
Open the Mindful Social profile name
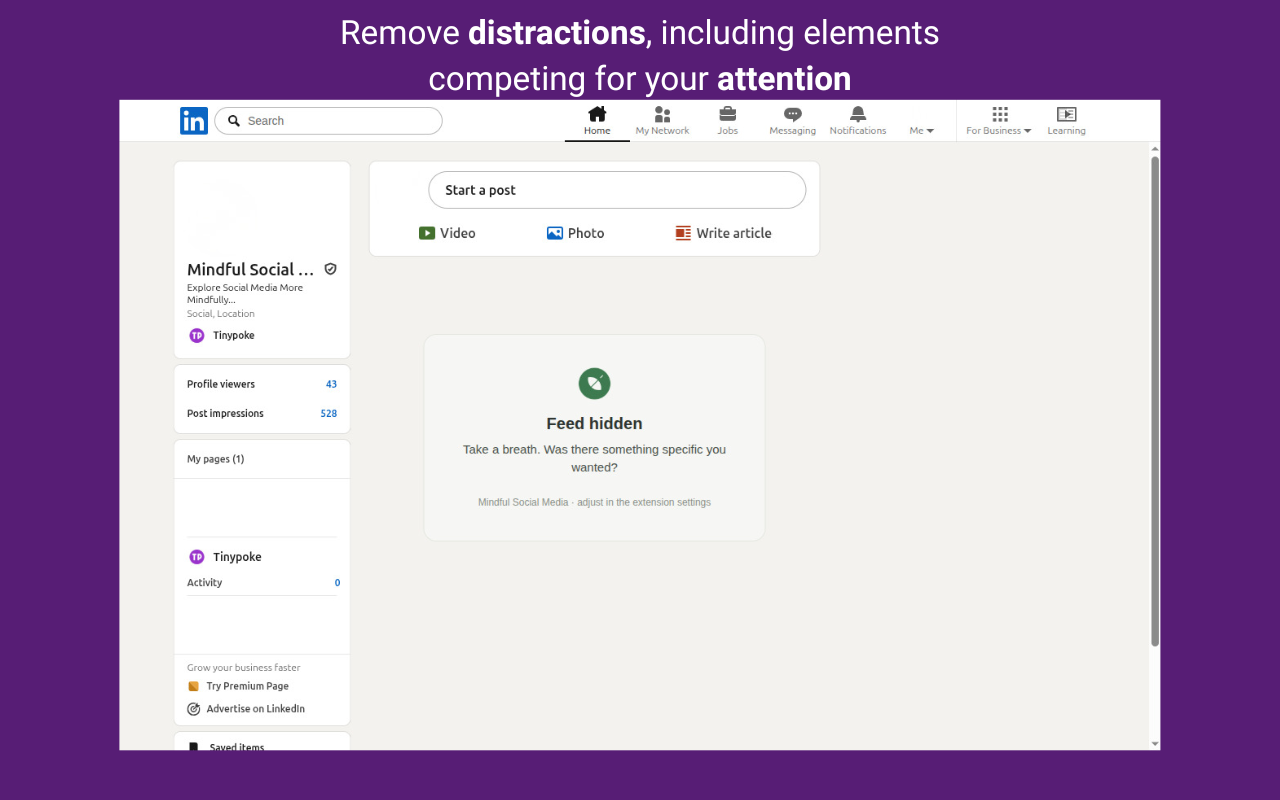pyautogui.click(x=251, y=269)
